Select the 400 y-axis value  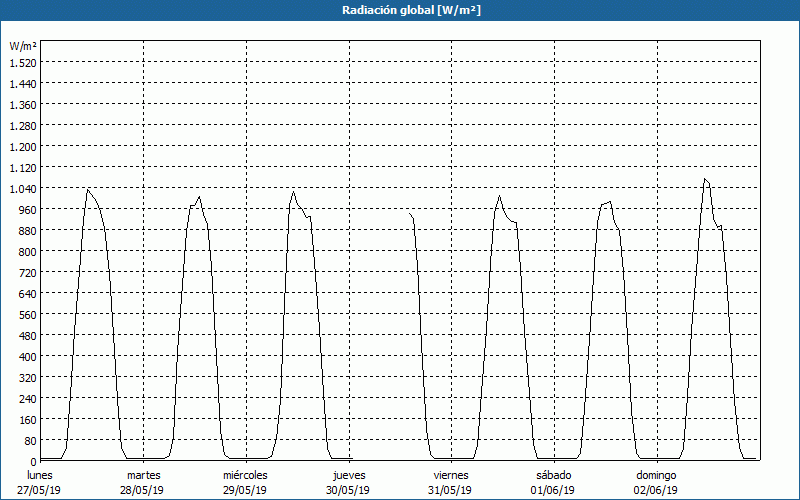pyautogui.click(x=28, y=357)
